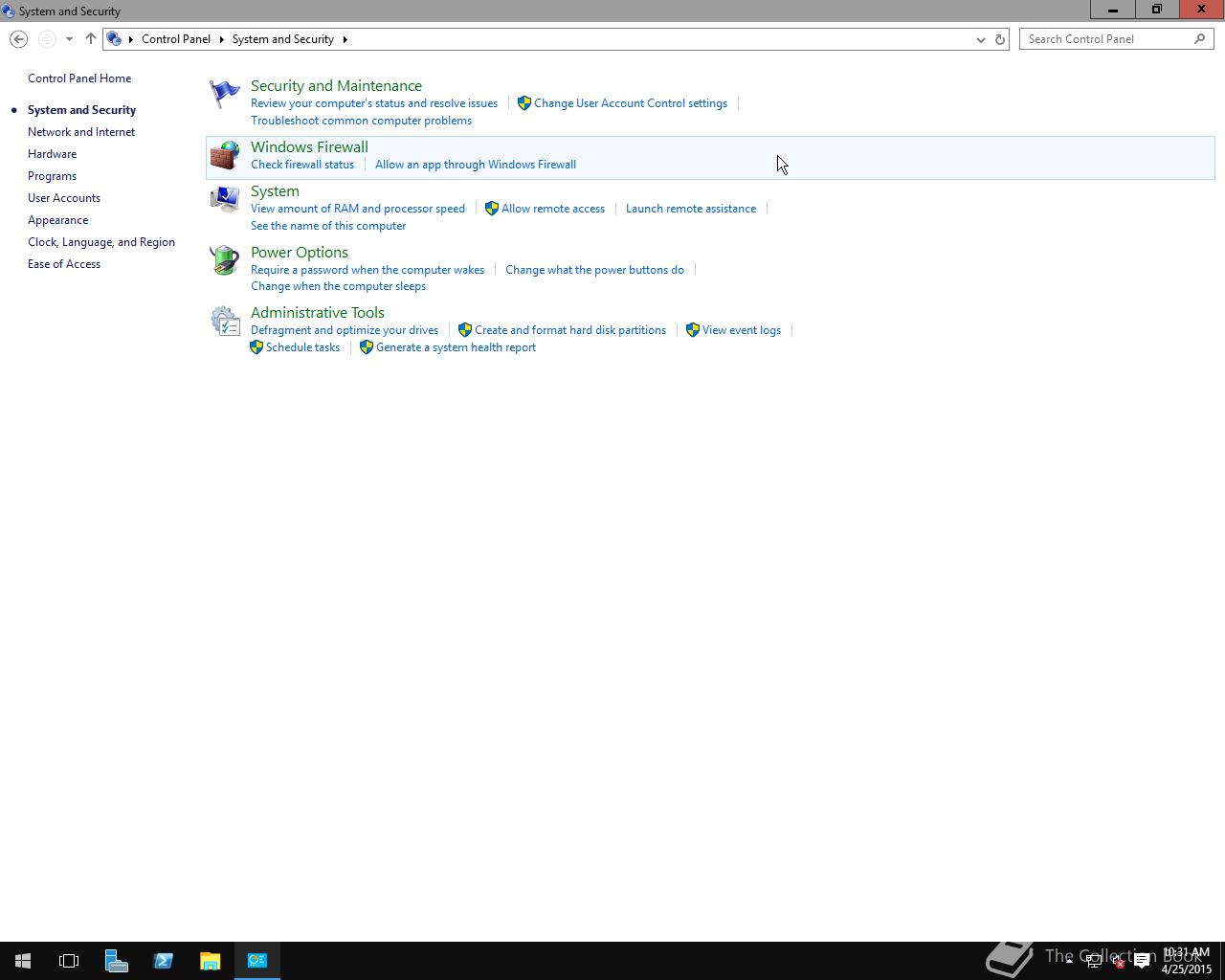Open the System heading link

tap(275, 191)
